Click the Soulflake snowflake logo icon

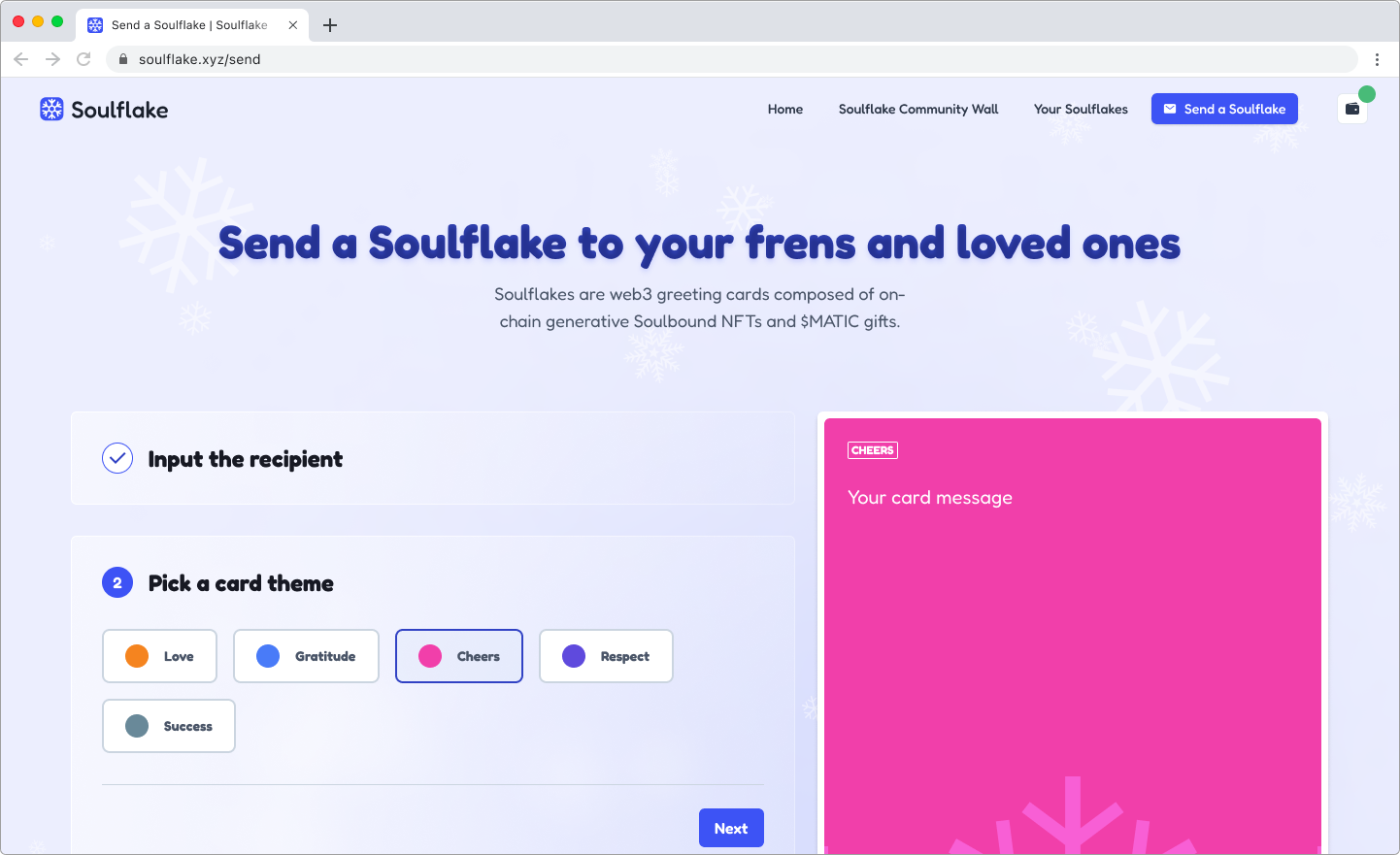tap(51, 110)
